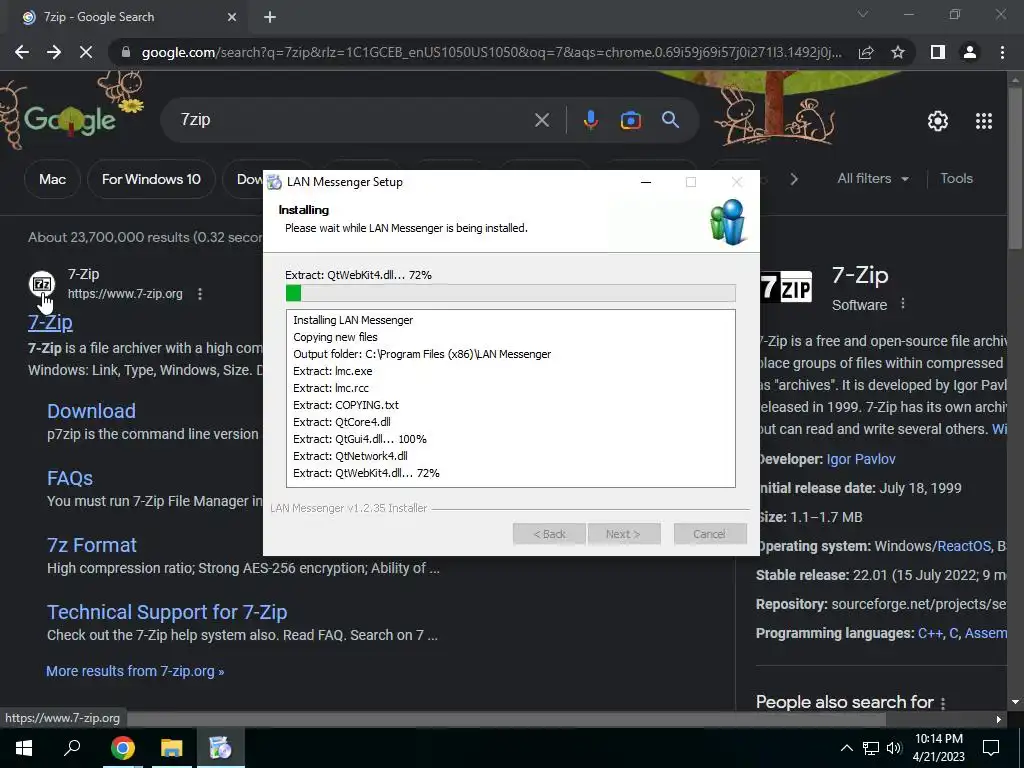This screenshot has height=768, width=1024.
Task: Open Chrome tab search dropdown
Action: coord(863,14)
